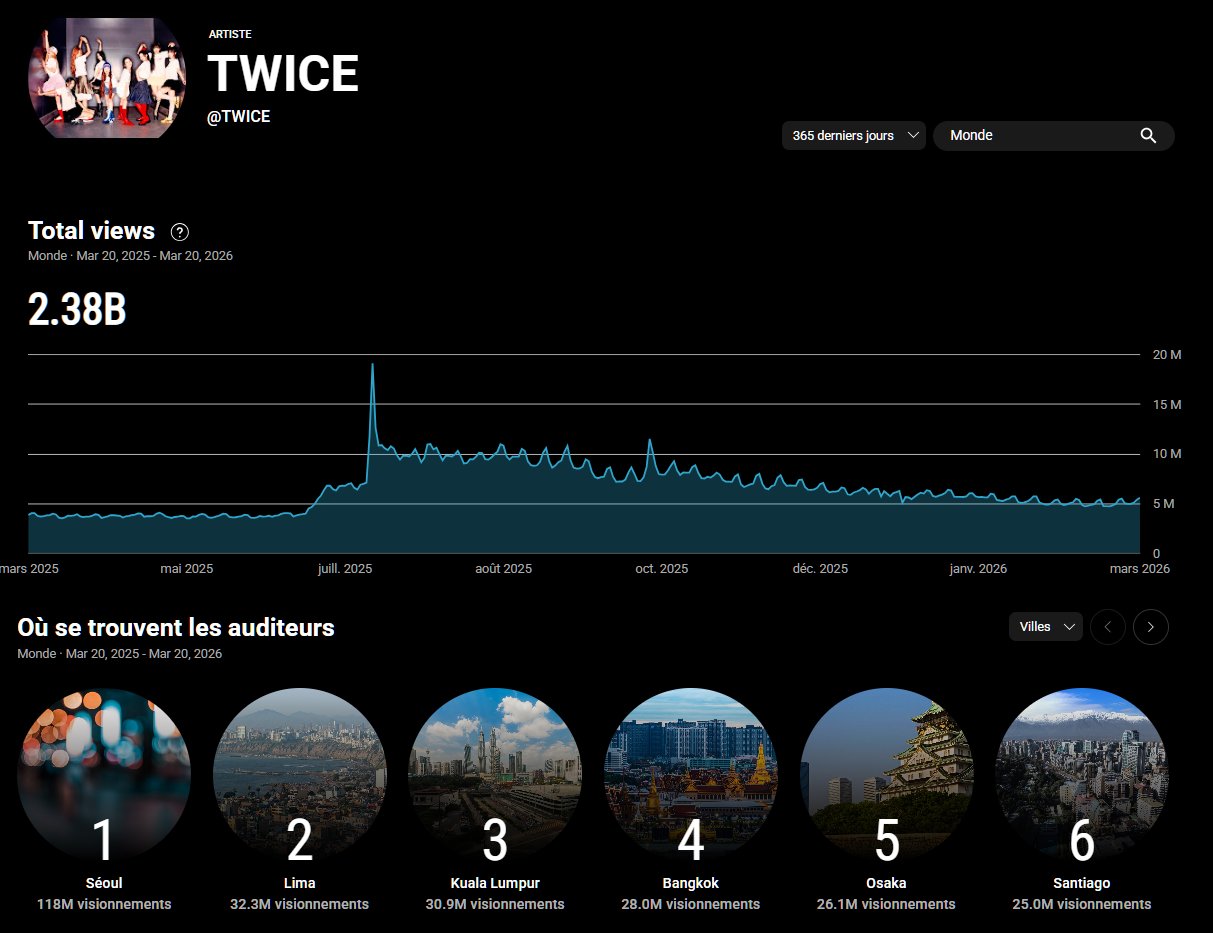Select the Osaka city thumbnail
The image size is (1213, 933).
(x=887, y=775)
